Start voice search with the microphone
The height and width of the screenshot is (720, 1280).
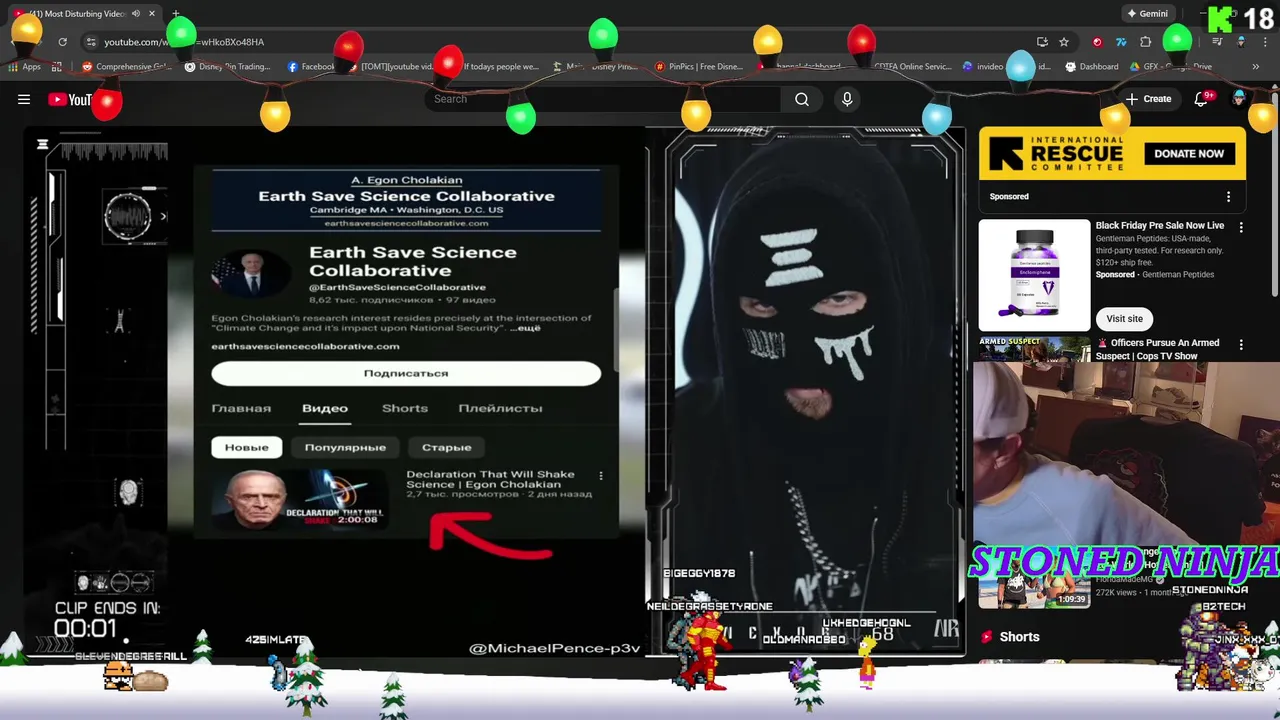pyautogui.click(x=847, y=99)
